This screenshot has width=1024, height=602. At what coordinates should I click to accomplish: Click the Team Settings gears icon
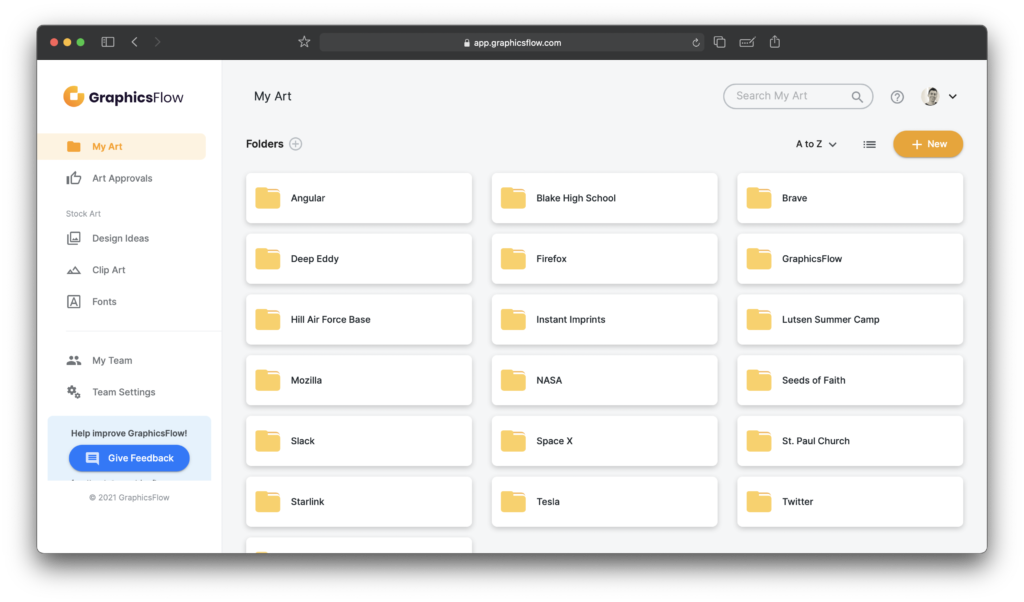pyautogui.click(x=74, y=392)
